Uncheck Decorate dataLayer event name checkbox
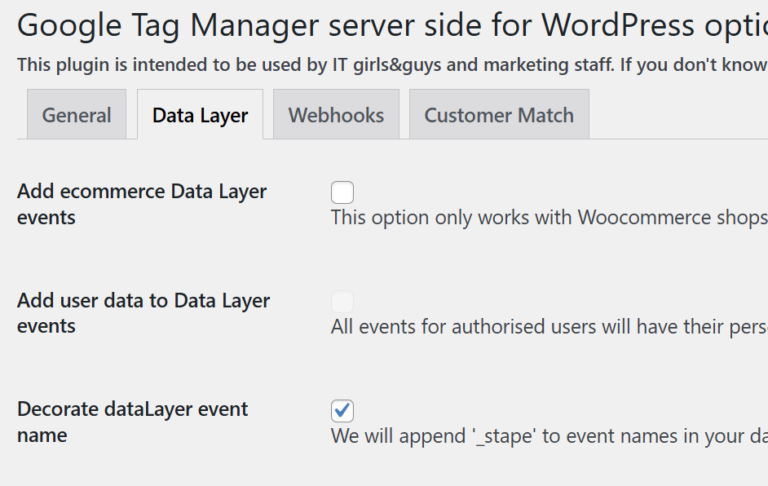The height and width of the screenshot is (486, 768). 342,411
